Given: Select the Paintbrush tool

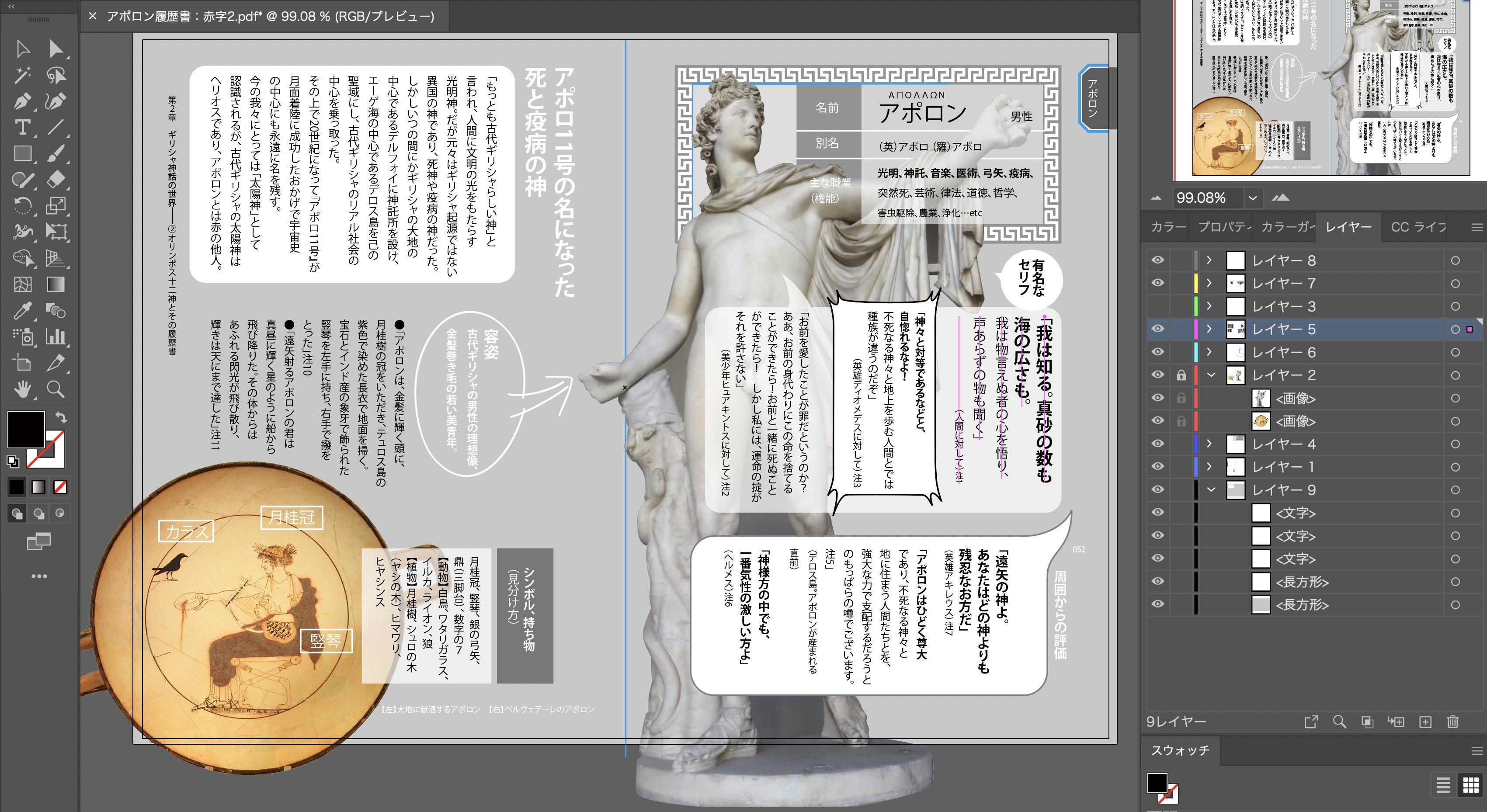Looking at the screenshot, I should 56,153.
